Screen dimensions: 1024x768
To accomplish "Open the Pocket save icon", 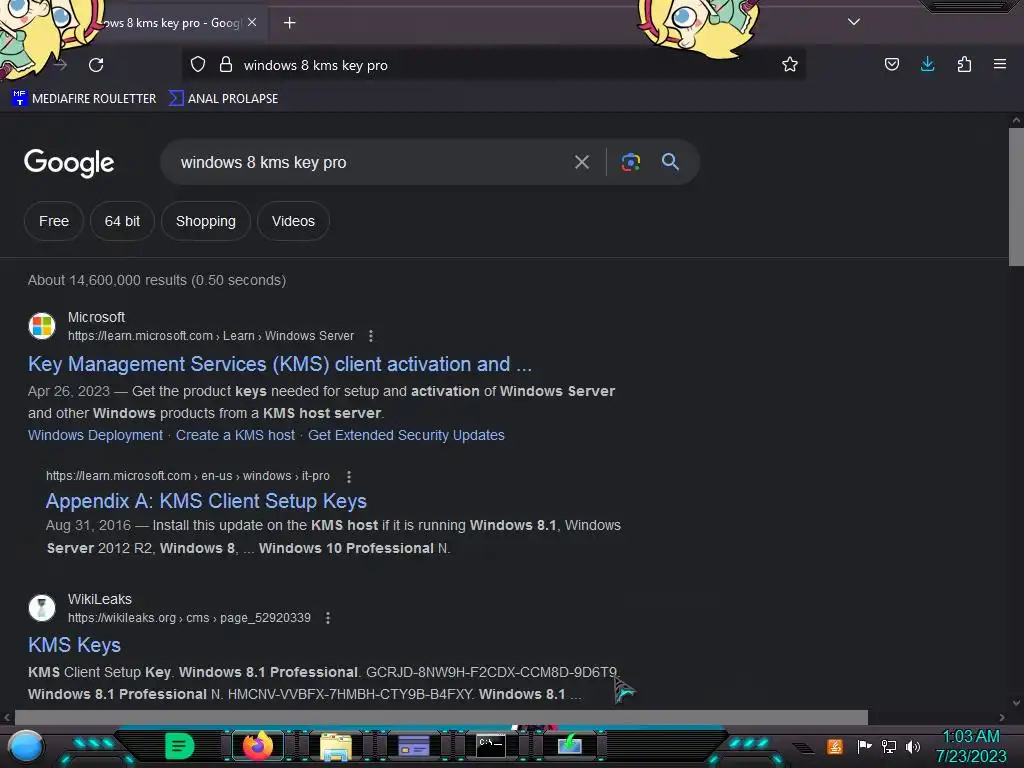I will click(891, 65).
